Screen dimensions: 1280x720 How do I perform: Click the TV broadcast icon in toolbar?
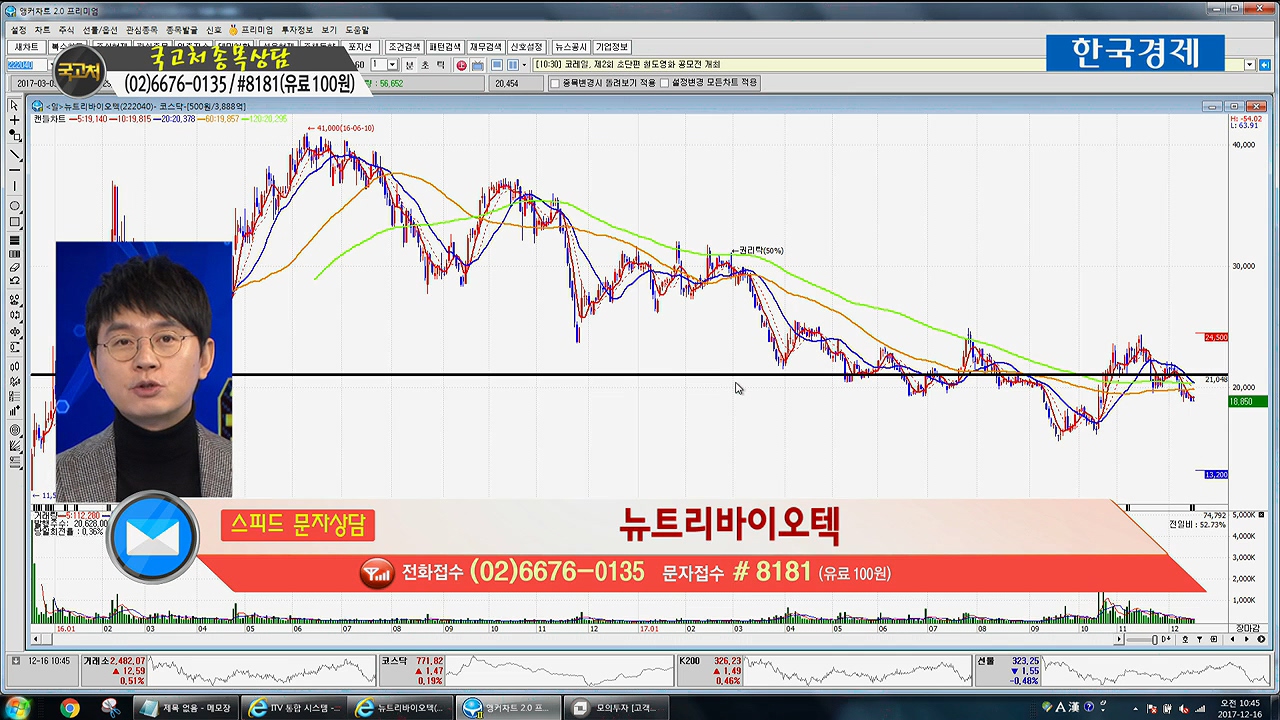tap(478, 65)
